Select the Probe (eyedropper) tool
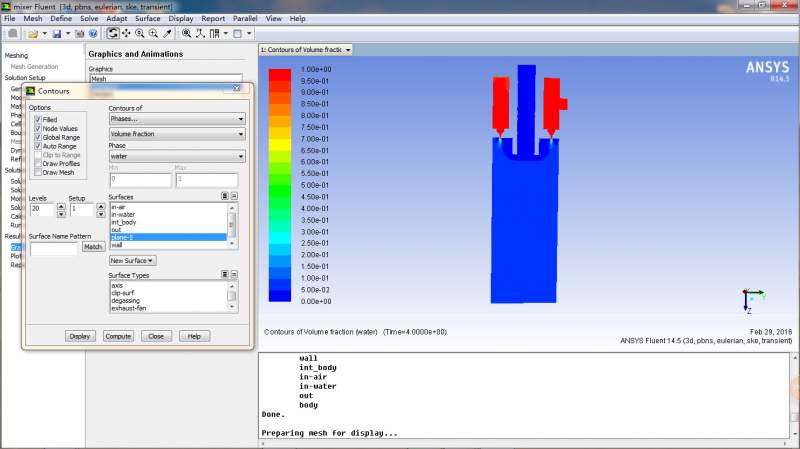800x449 pixels. 167,34
